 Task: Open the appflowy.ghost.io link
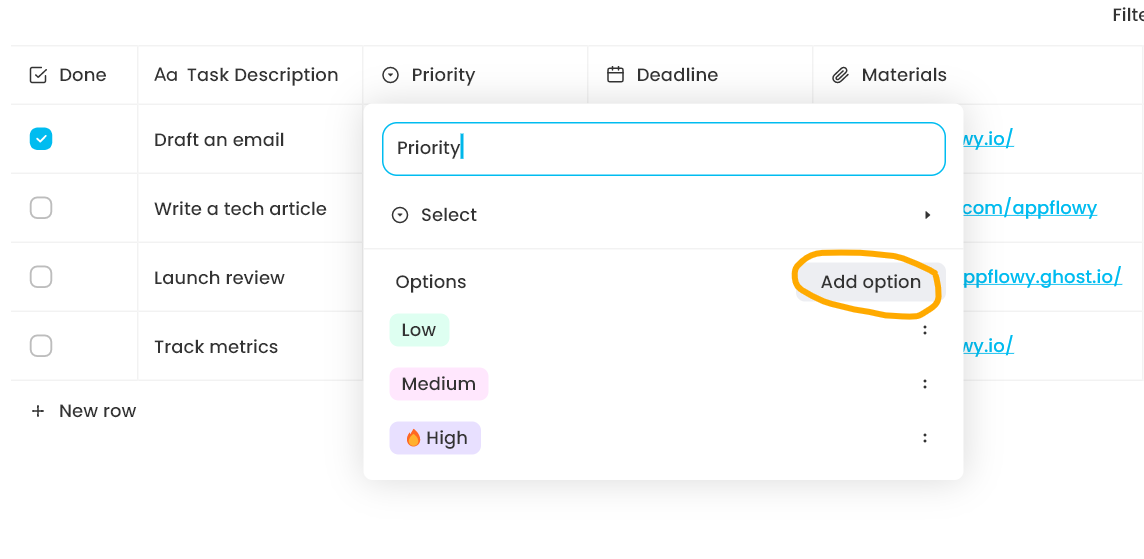point(1041,277)
